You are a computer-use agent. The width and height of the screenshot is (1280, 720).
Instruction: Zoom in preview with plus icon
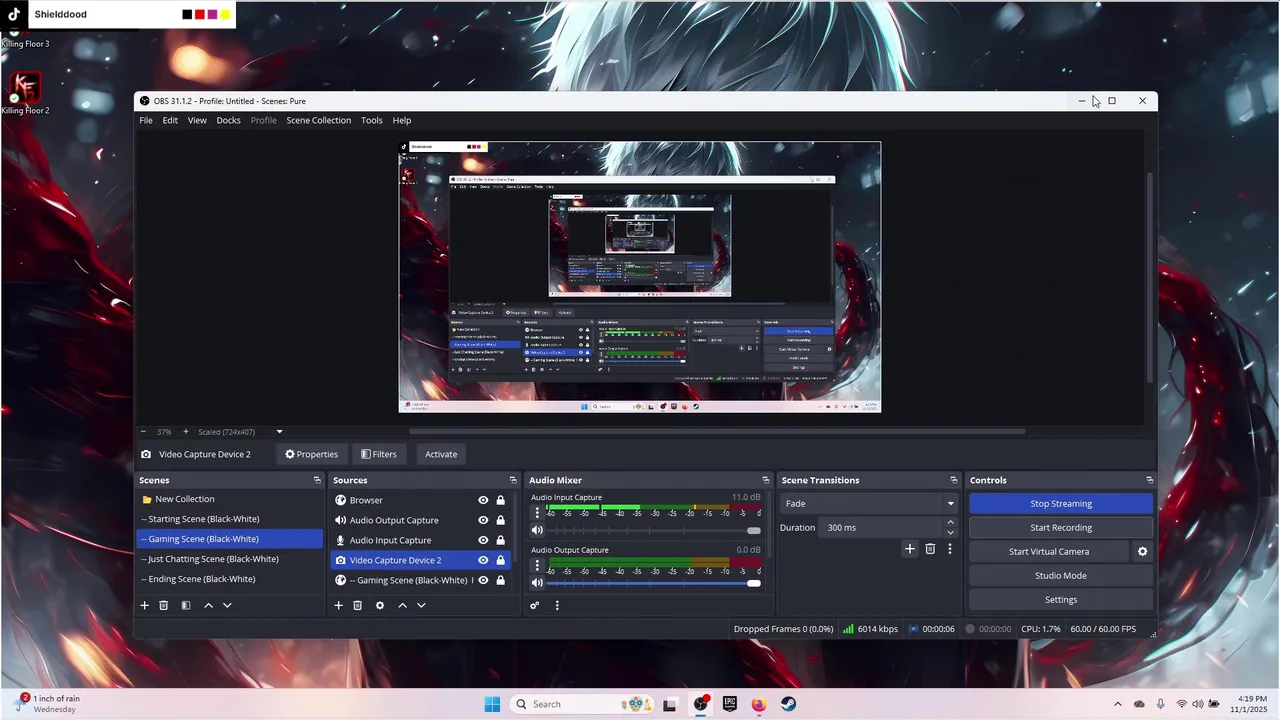tap(185, 432)
